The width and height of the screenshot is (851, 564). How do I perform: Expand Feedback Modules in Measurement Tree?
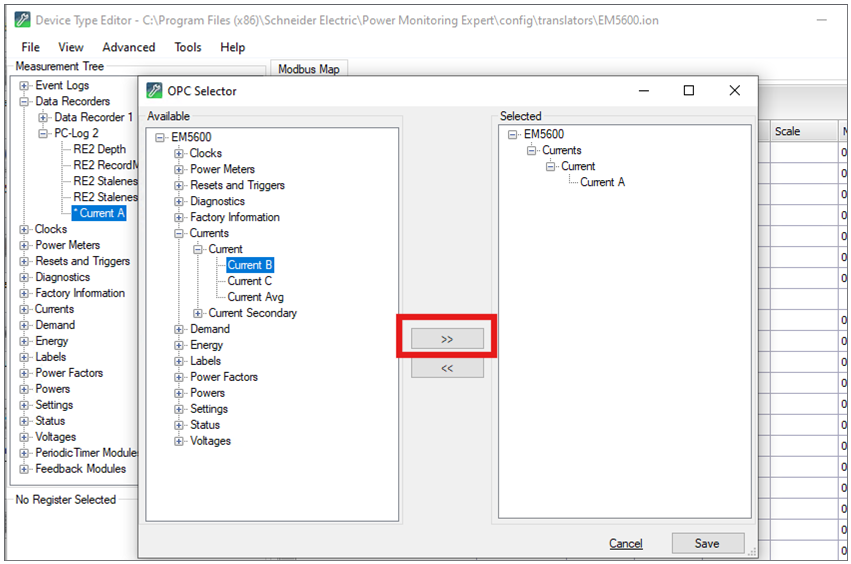tap(24, 469)
